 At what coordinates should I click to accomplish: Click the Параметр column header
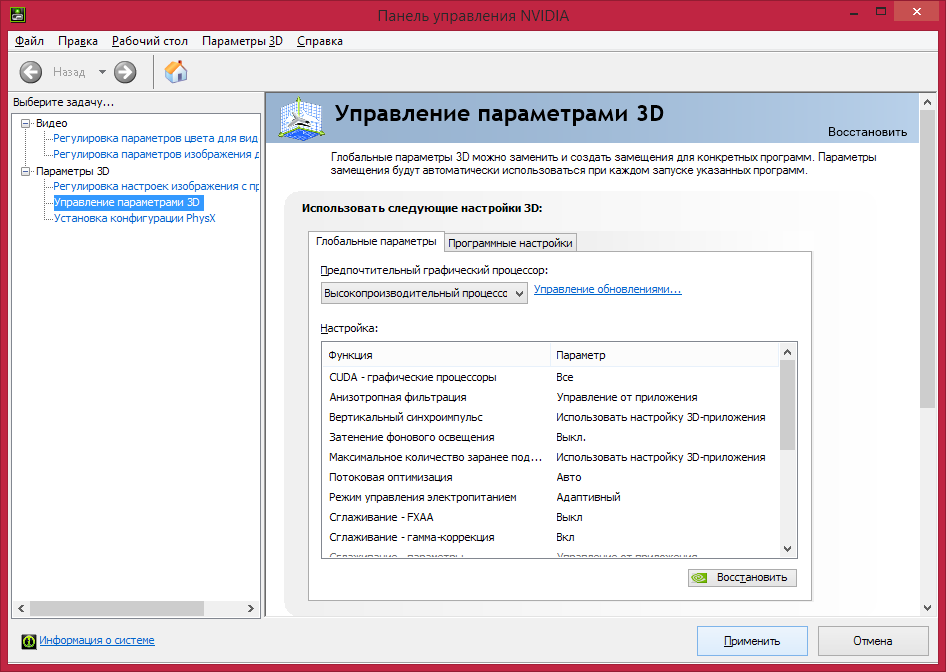(x=665, y=355)
